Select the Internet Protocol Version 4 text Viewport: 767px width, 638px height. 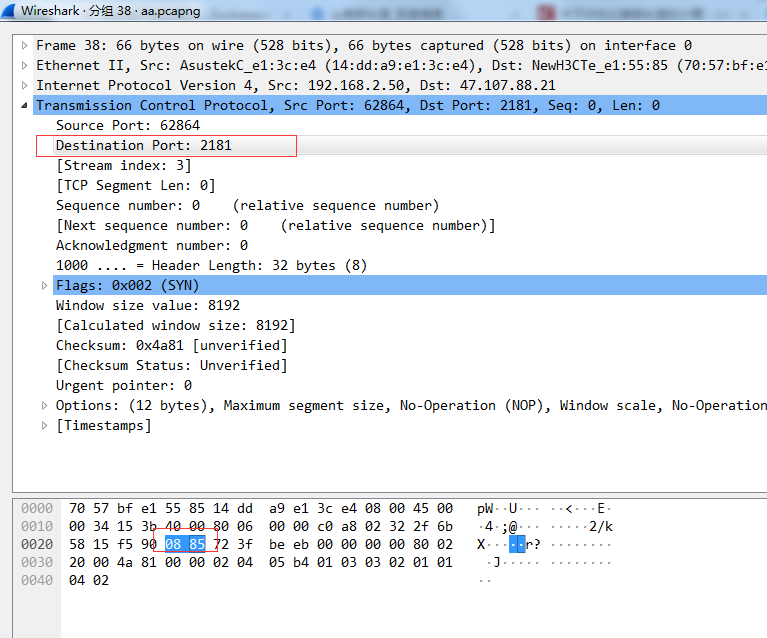point(296,85)
